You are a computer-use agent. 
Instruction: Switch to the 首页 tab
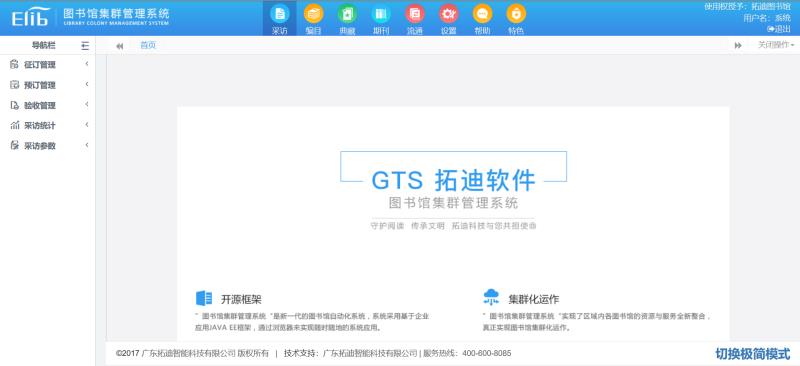148,45
